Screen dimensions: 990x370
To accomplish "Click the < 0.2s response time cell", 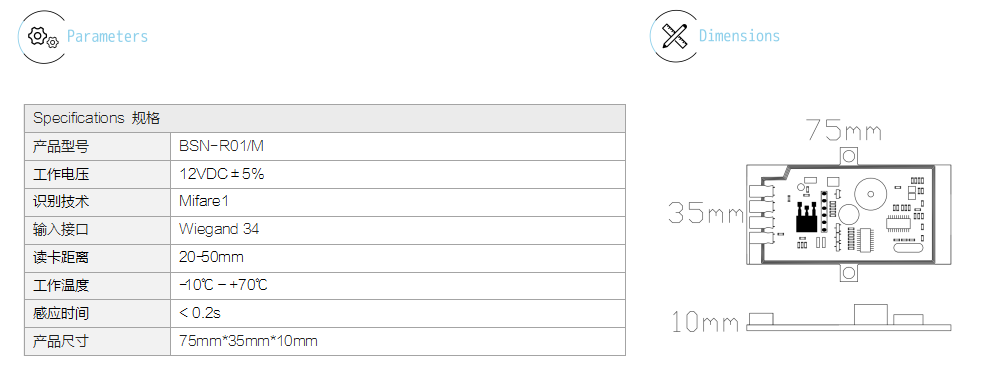I will coord(398,313).
